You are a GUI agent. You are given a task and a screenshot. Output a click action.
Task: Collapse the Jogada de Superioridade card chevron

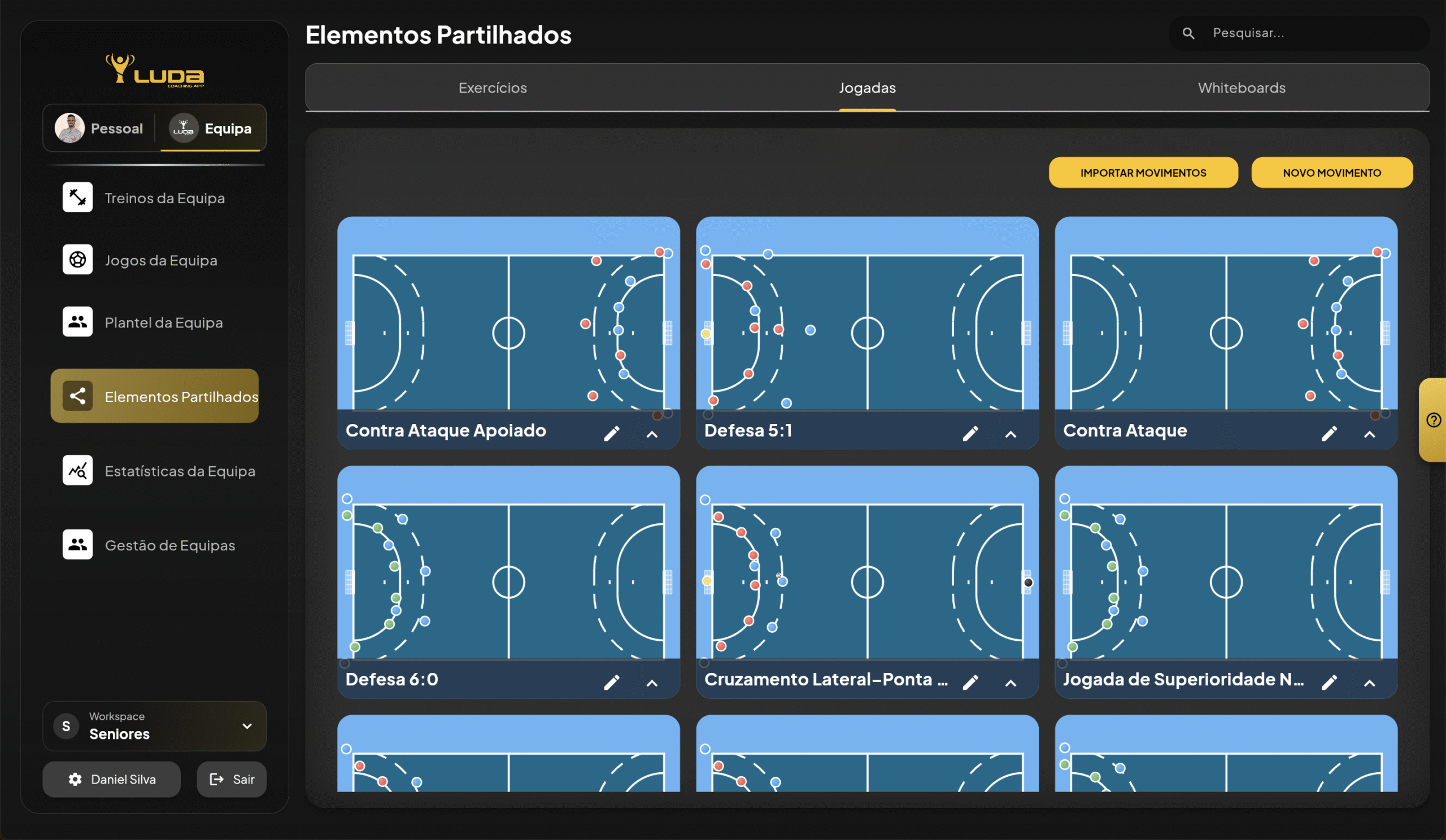pyautogui.click(x=1370, y=683)
